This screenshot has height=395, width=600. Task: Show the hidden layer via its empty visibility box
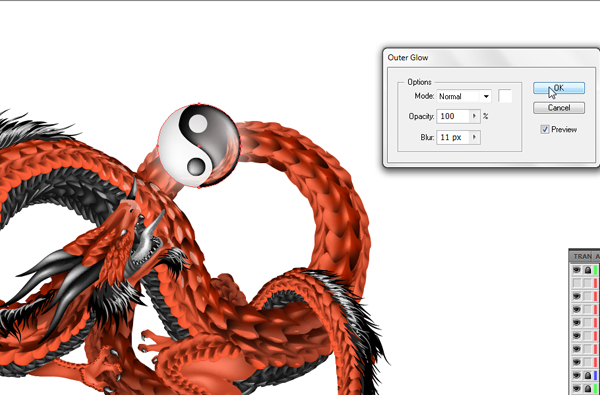pyautogui.click(x=576, y=283)
